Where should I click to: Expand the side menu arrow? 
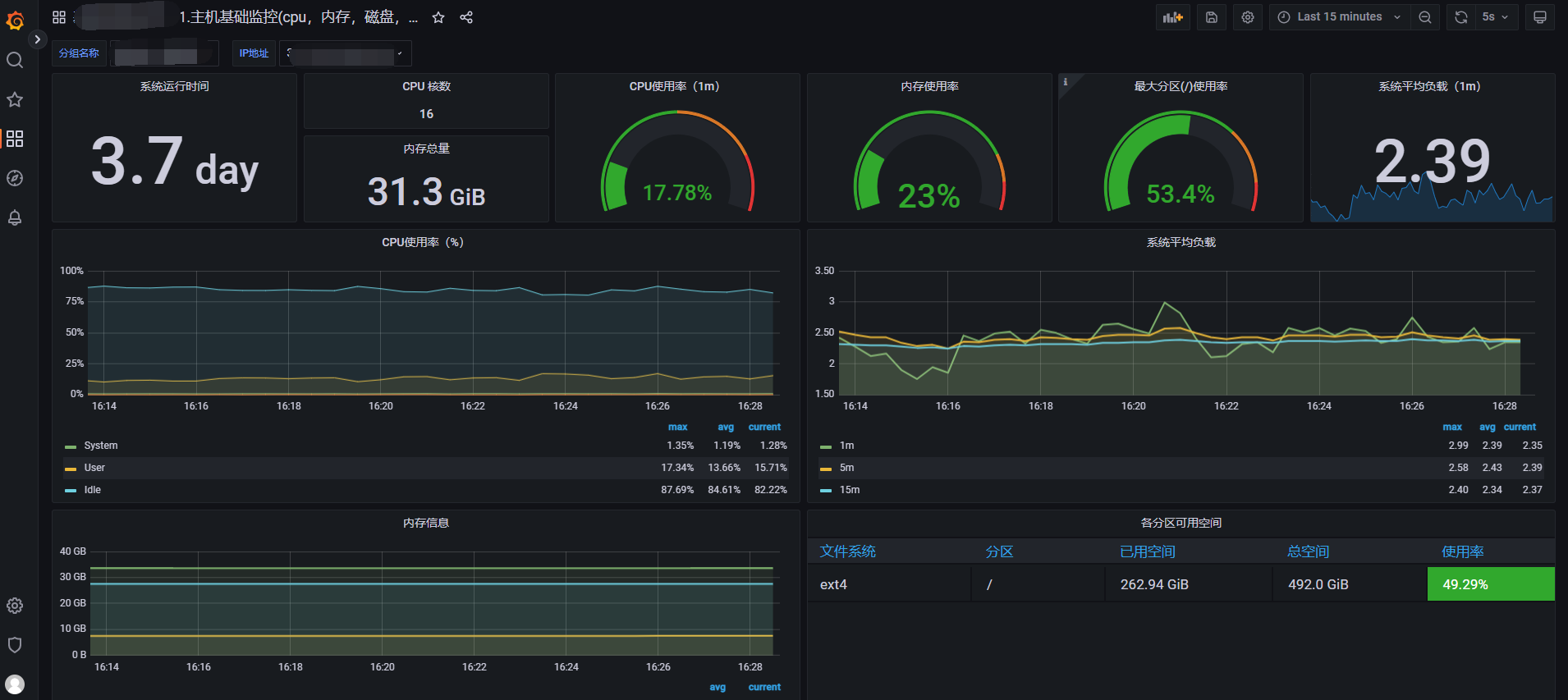[x=37, y=39]
